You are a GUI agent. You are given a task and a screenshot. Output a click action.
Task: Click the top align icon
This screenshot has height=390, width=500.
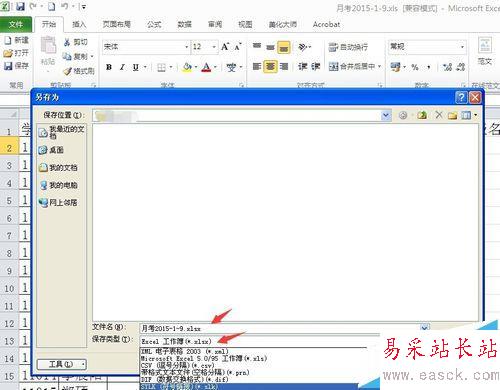257,47
